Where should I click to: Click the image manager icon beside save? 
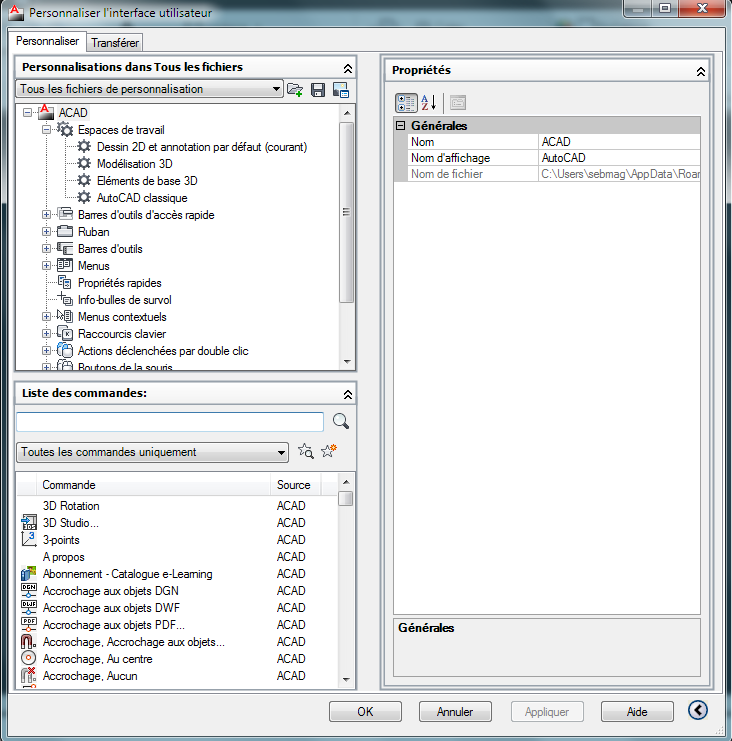click(x=340, y=90)
